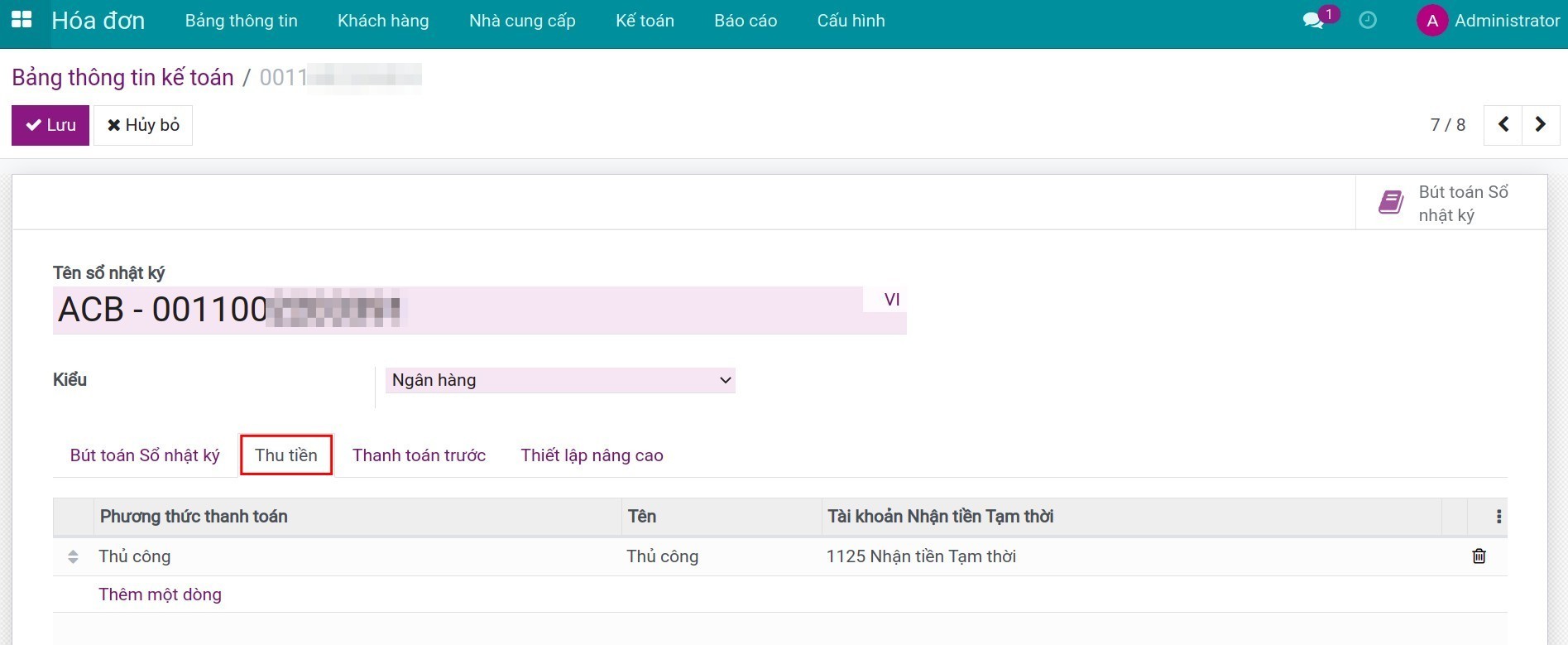The height and width of the screenshot is (645, 1568).
Task: Open the Khách hàng menu
Action: point(383,21)
